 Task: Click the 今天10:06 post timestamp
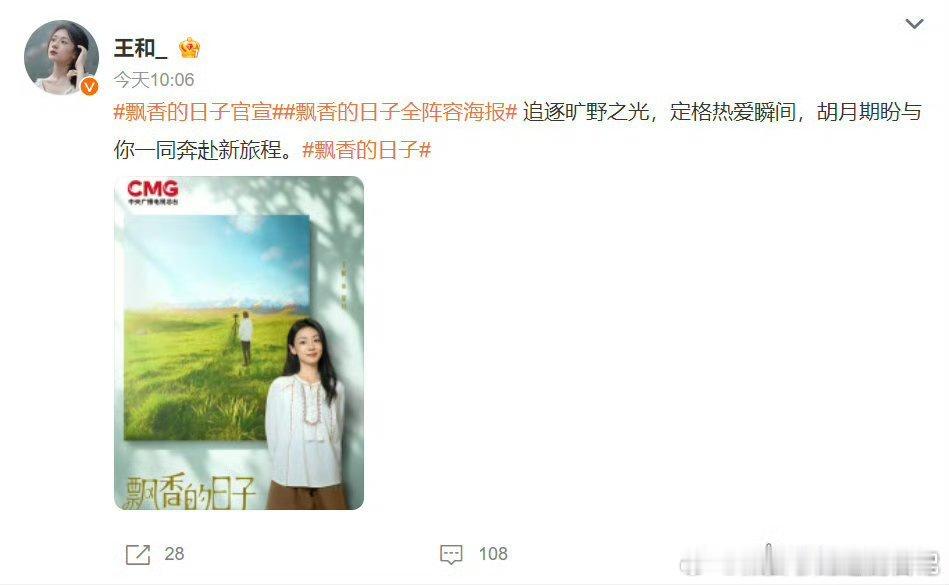coord(154,80)
